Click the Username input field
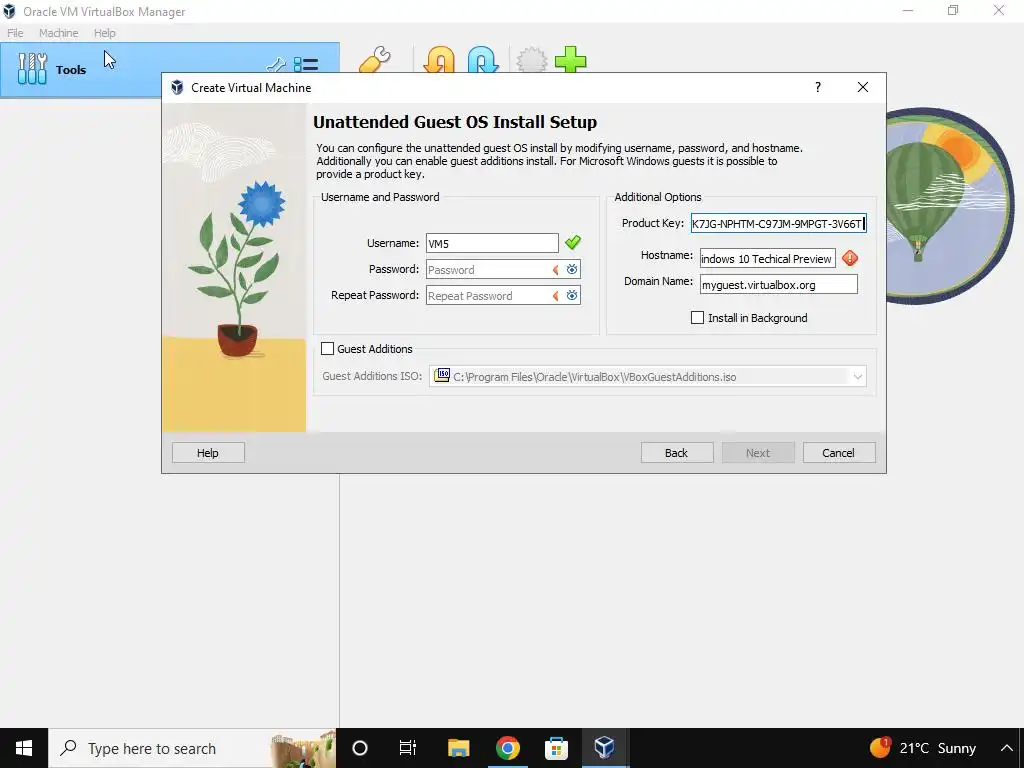Image resolution: width=1024 pixels, height=768 pixels. tap(492, 243)
